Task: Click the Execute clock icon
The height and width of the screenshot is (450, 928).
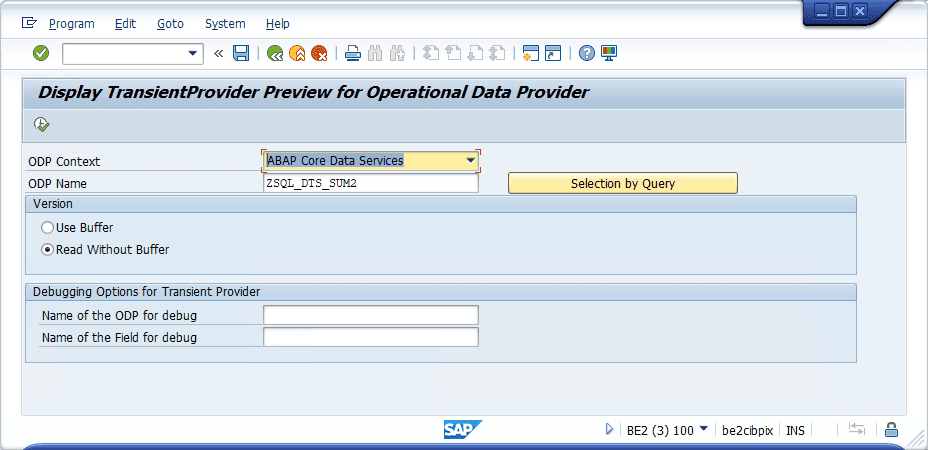Action: (41, 124)
